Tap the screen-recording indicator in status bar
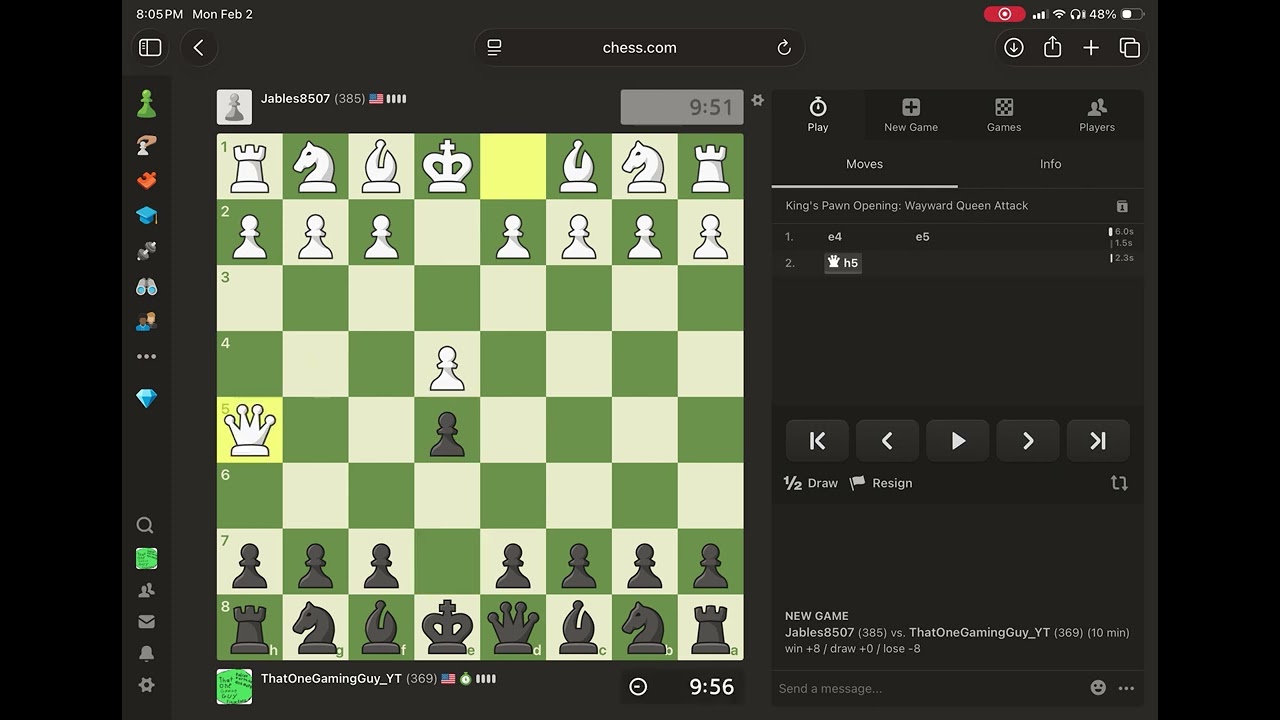This screenshot has width=1280, height=720. pyautogui.click(x=1004, y=14)
